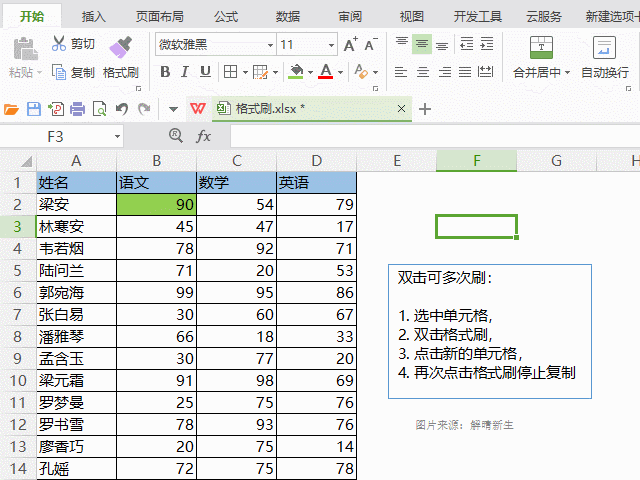Toggle middle vertical alignment
Image resolution: width=640 pixels, height=480 pixels.
pos(422,44)
